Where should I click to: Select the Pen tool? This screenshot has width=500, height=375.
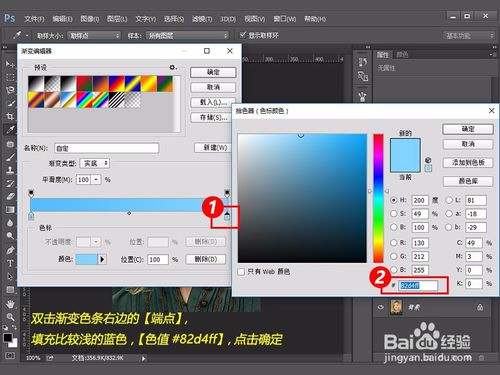pyautogui.click(x=10, y=250)
